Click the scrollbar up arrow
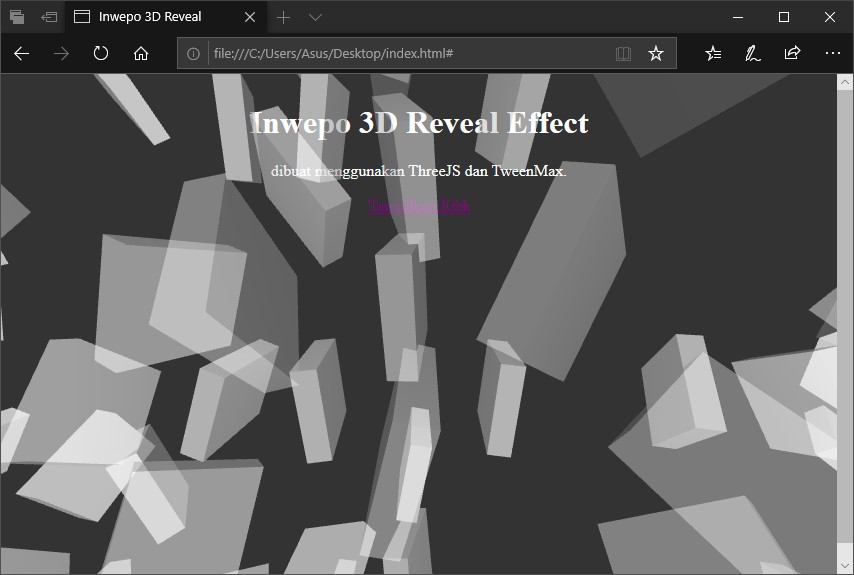 845,83
